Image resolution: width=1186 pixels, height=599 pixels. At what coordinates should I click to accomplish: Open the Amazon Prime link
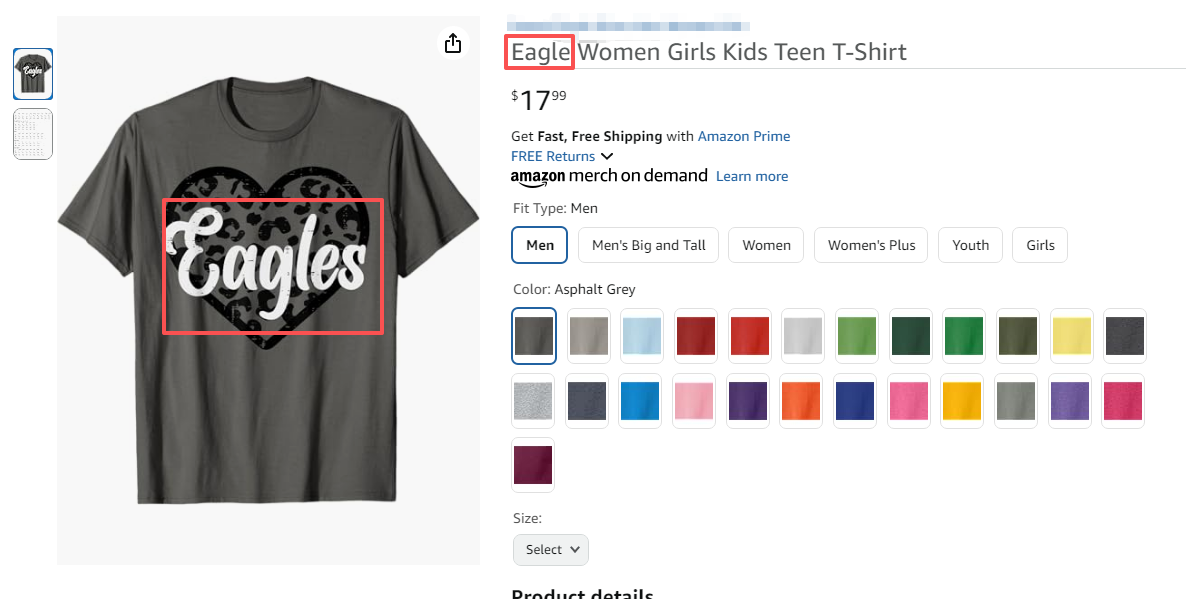(x=744, y=136)
